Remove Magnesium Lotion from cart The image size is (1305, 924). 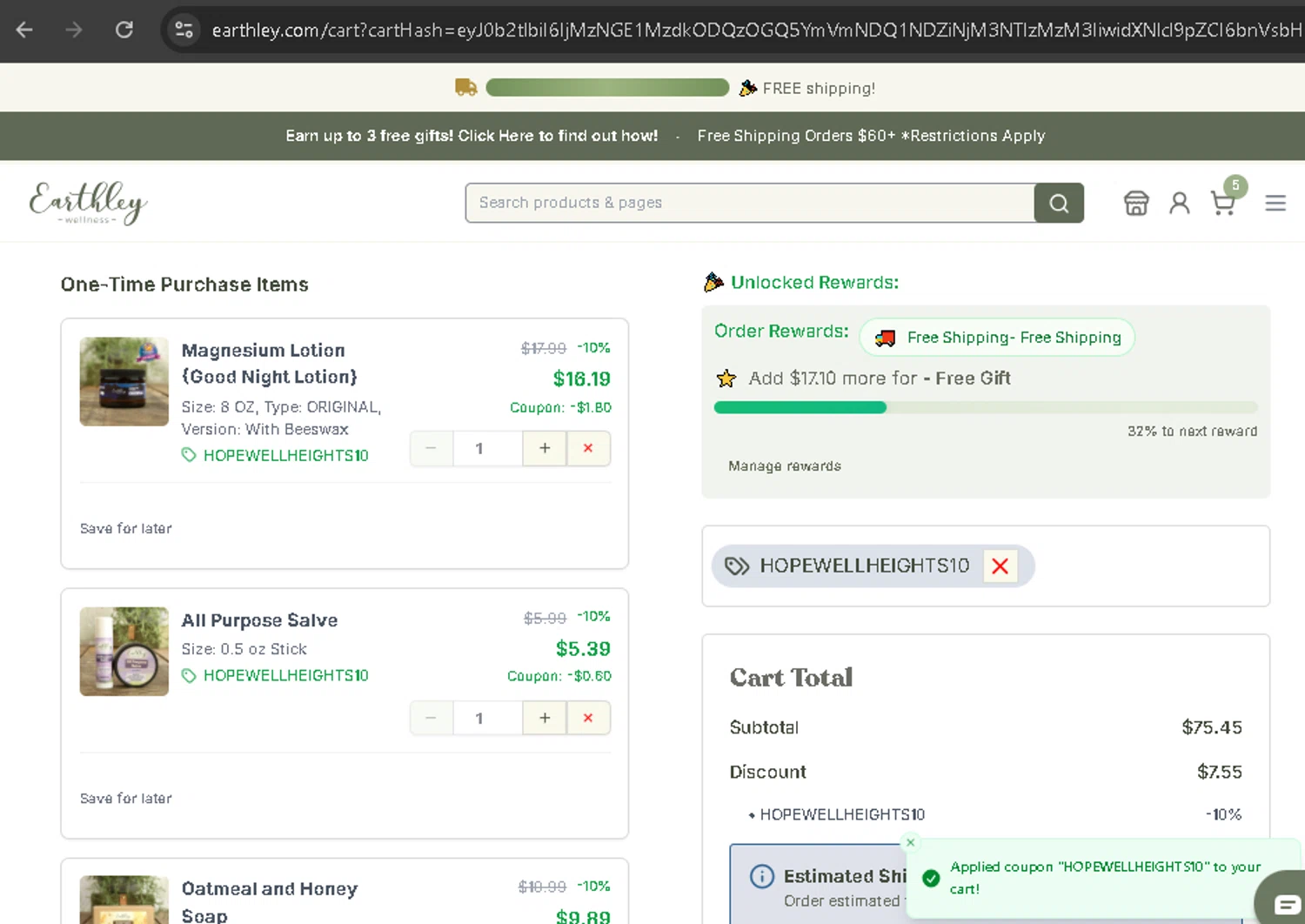[x=588, y=448]
